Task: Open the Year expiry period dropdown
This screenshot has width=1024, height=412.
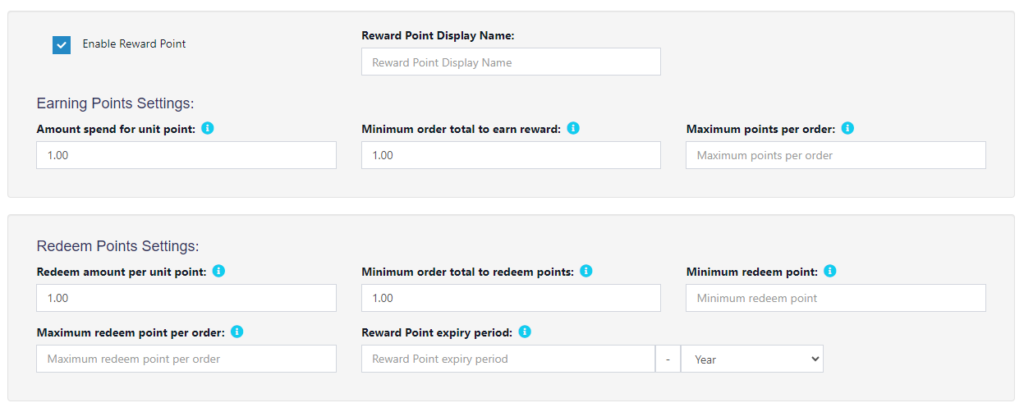Action: (x=752, y=359)
